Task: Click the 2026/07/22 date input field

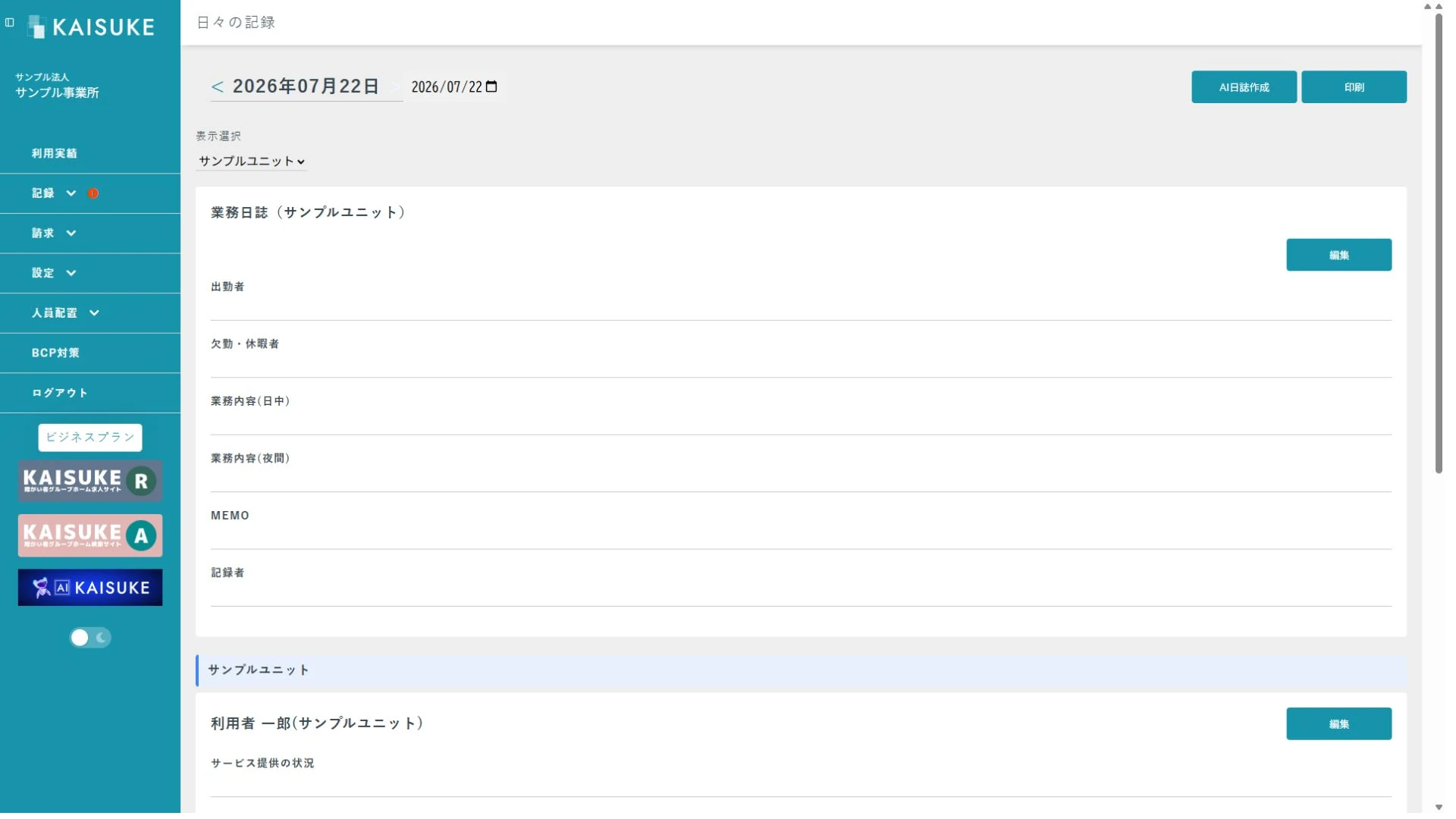Action: (453, 87)
